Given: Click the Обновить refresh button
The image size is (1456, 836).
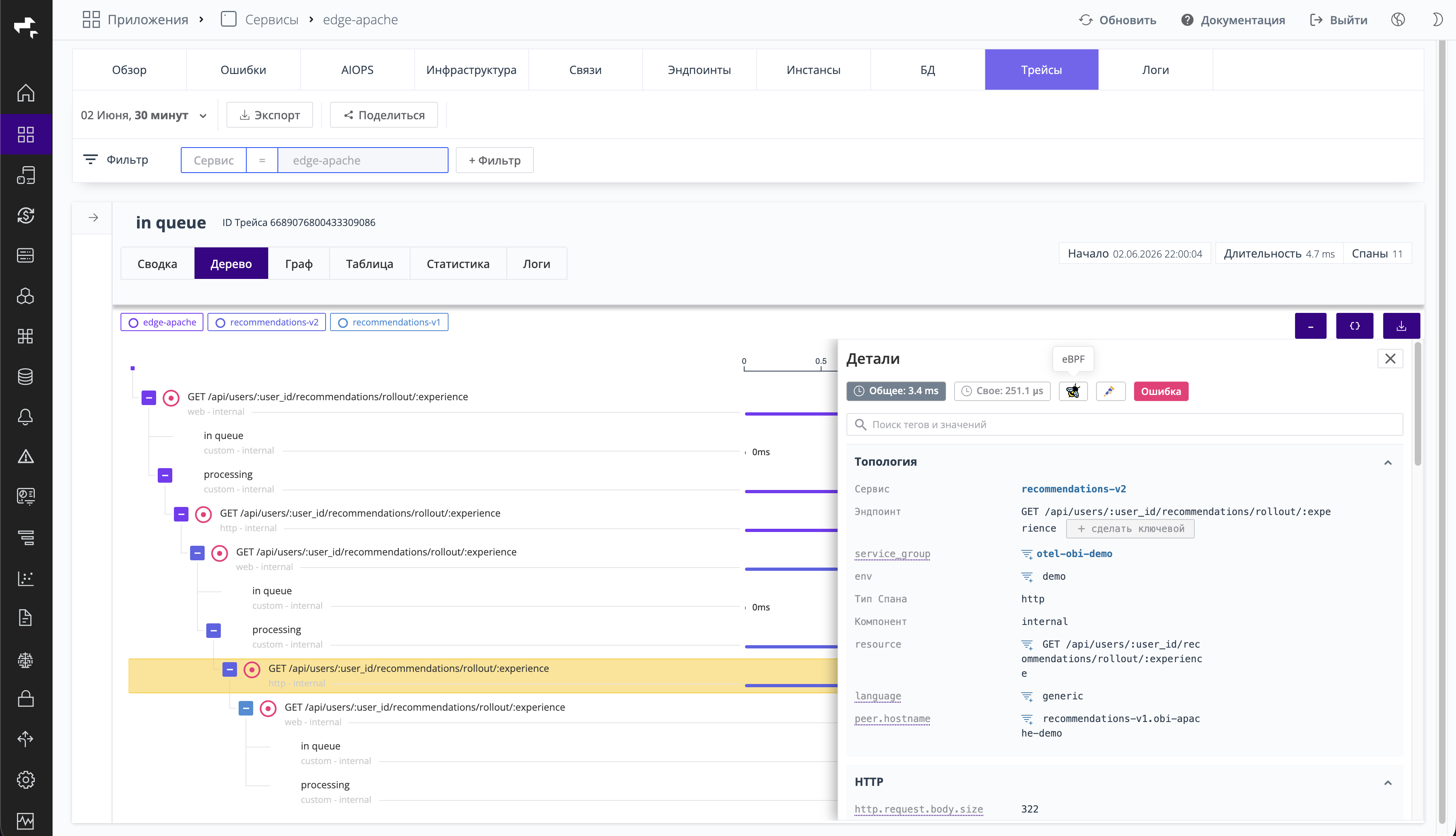Looking at the screenshot, I should coord(1117,20).
